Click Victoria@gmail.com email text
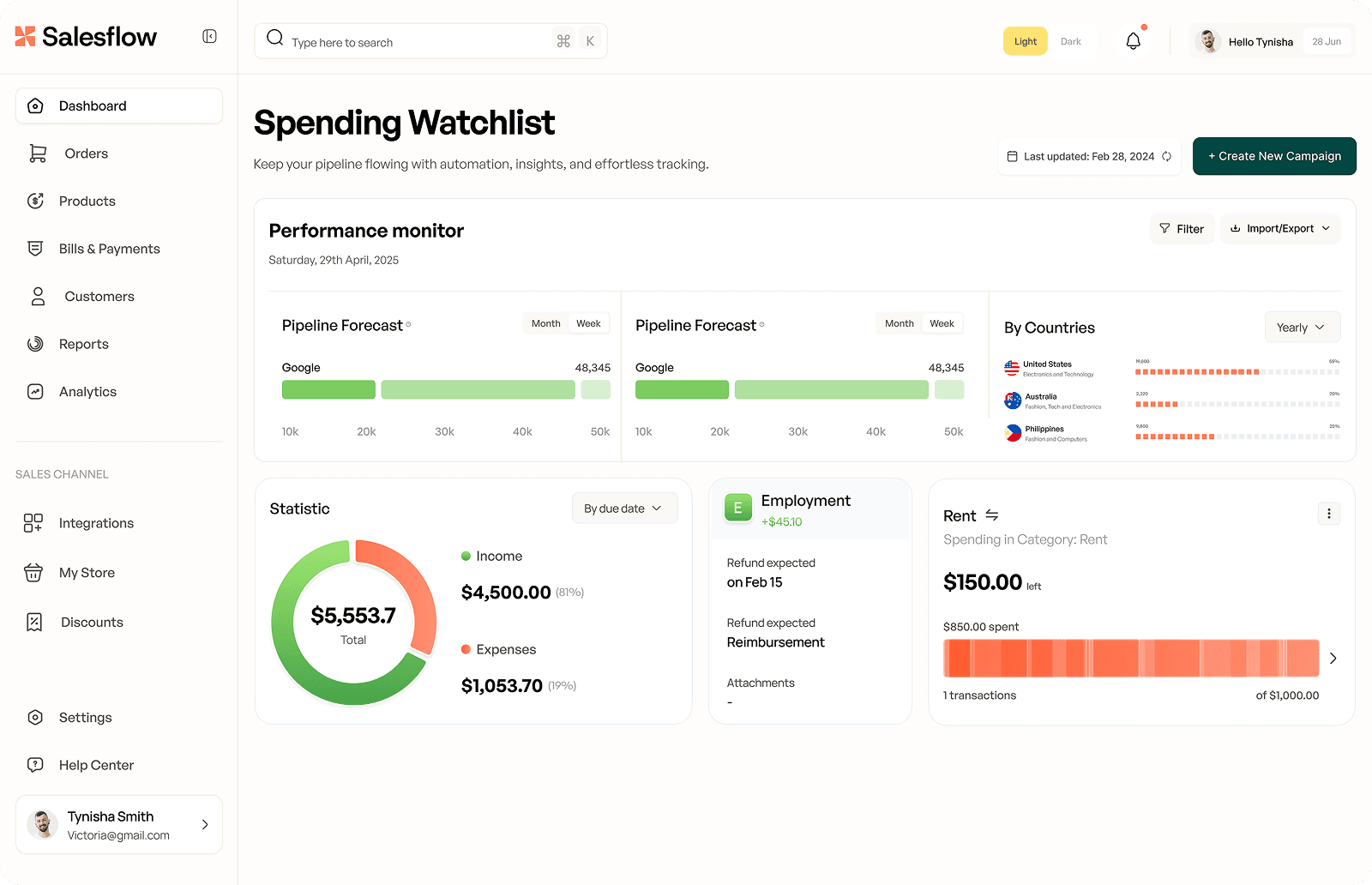 point(118,835)
